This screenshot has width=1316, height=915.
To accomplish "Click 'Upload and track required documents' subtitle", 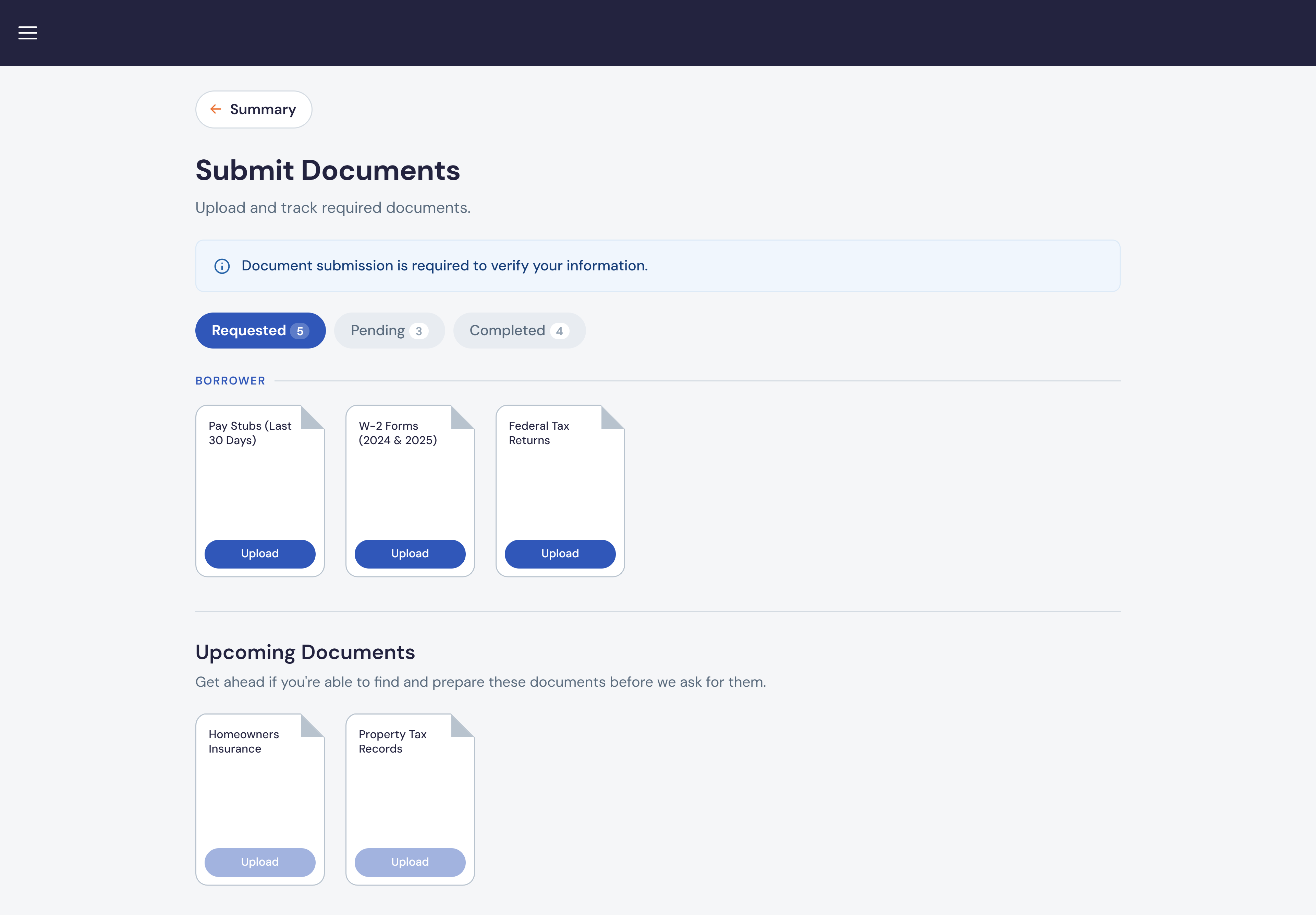I will pyautogui.click(x=333, y=208).
